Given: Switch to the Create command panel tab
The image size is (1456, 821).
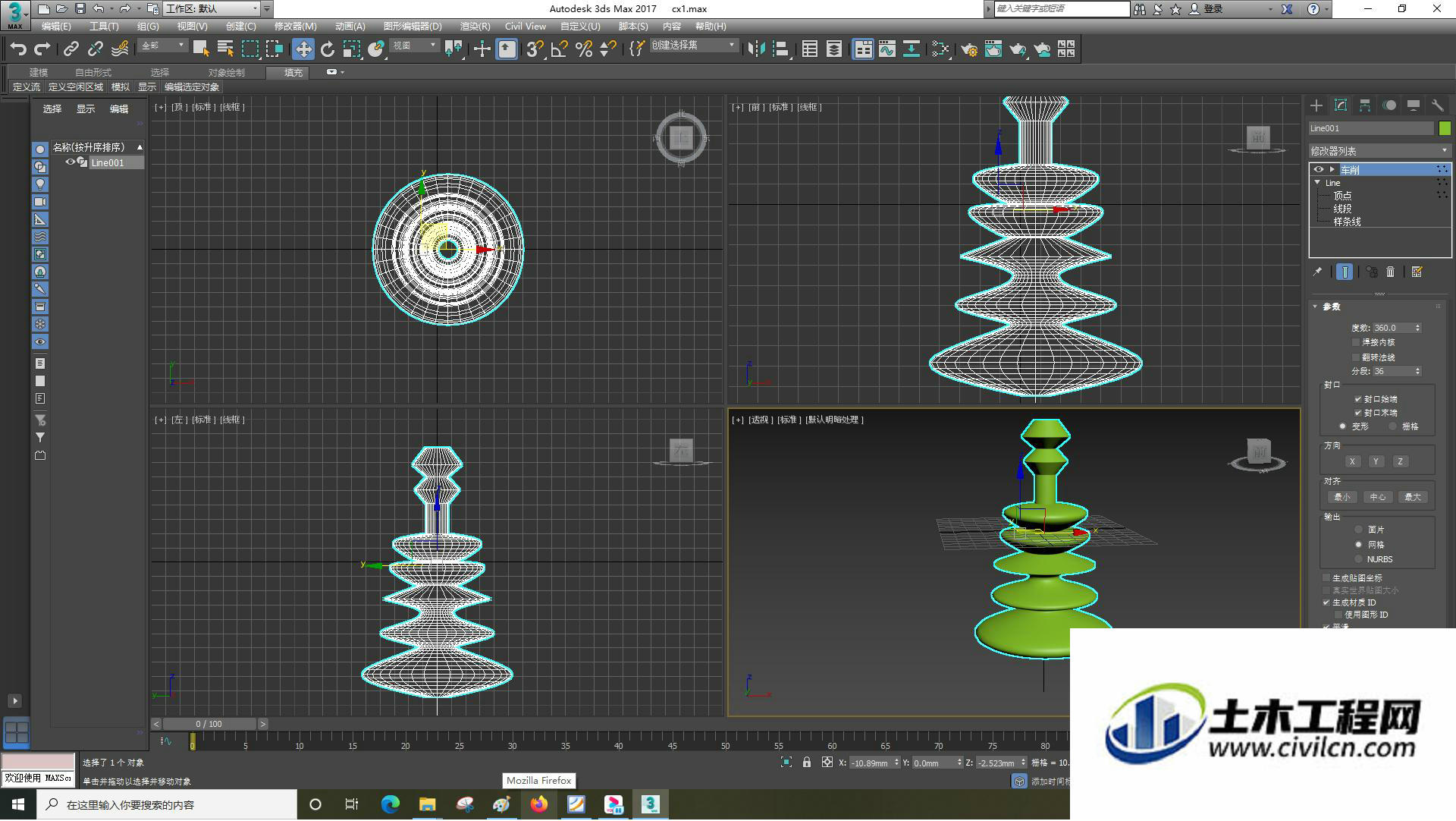Looking at the screenshot, I should tap(1316, 105).
